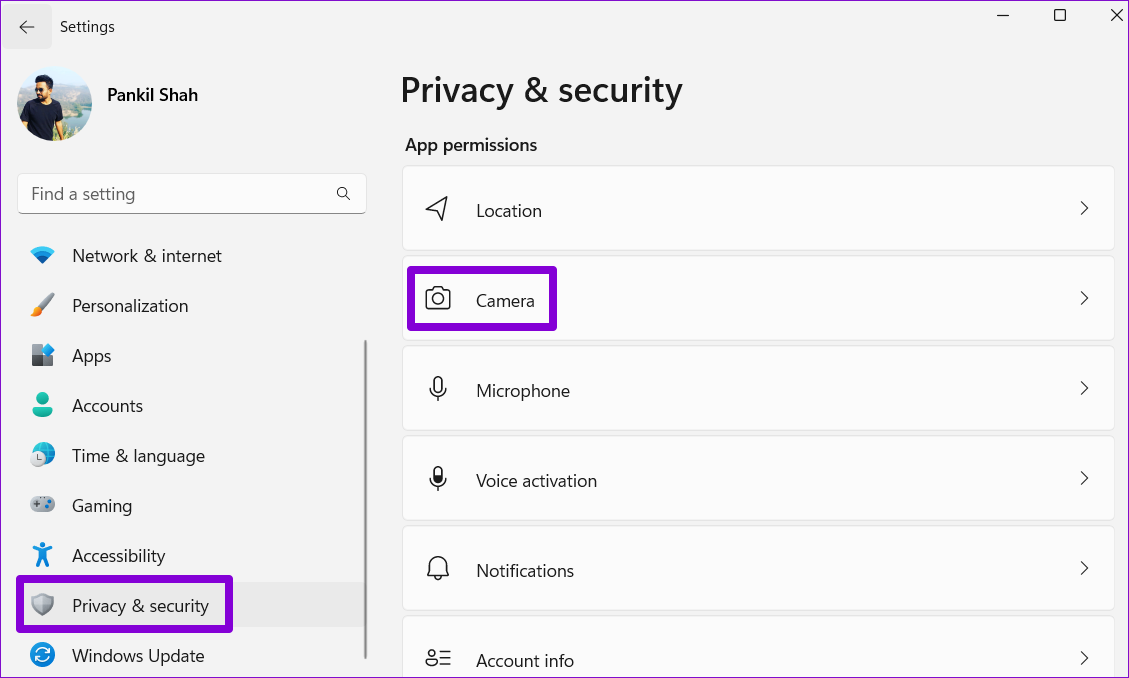Expand Location settings chevron
Viewport: 1129px width, 678px height.
pos(1084,209)
